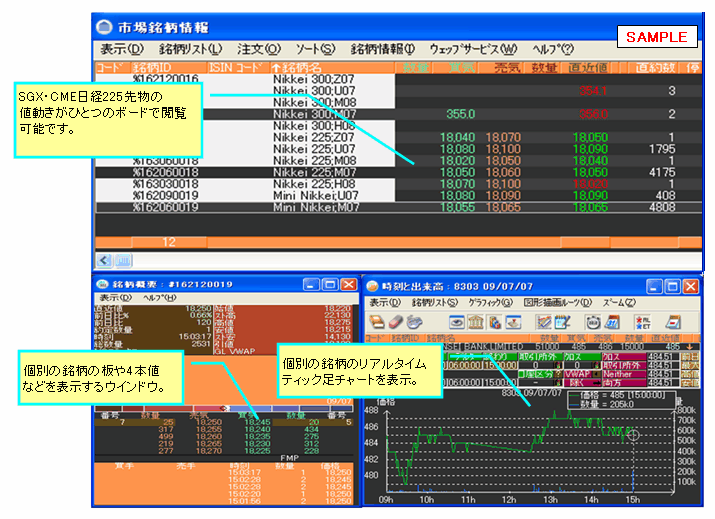Viewport: 715px width, 519px height.
Task: Select the eraser tool in chart toolbar
Action: tap(395, 322)
